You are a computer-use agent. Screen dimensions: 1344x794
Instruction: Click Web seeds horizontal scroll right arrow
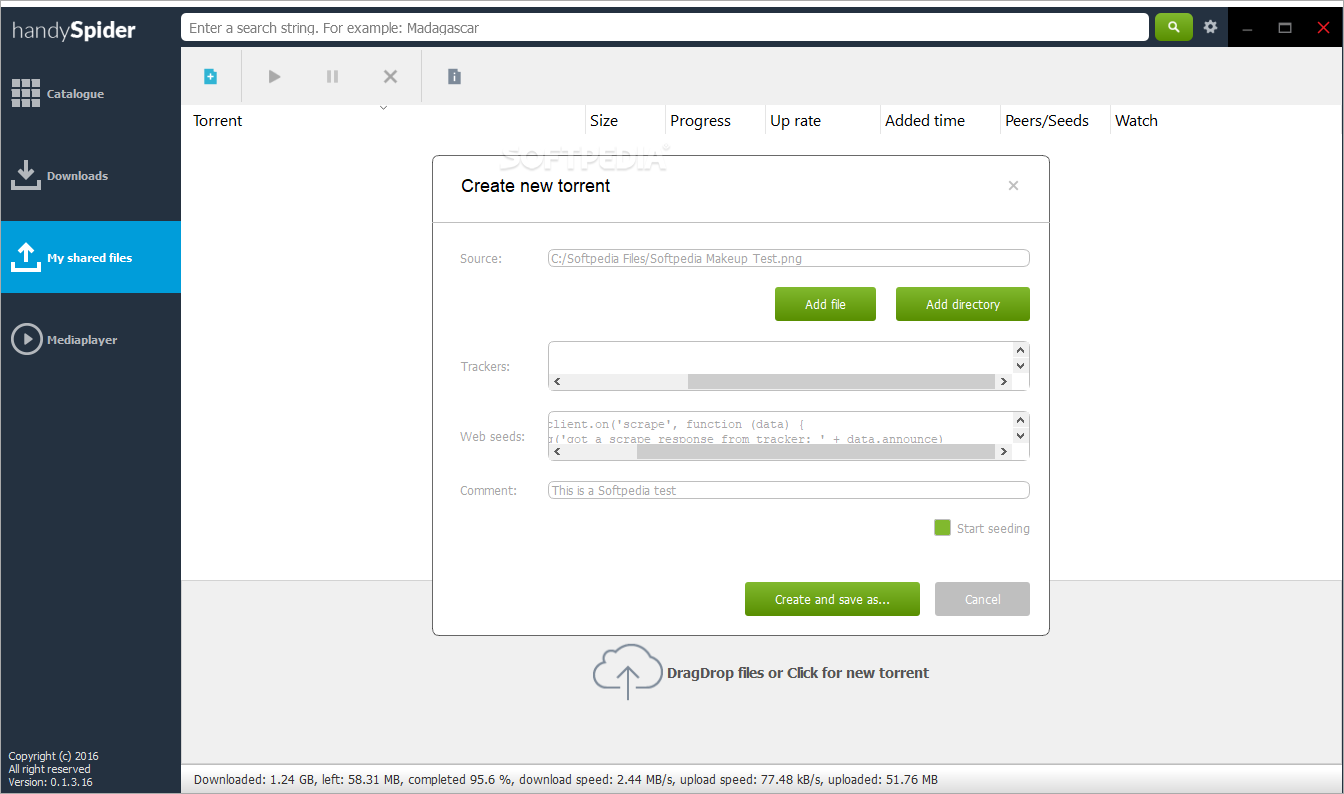[1003, 451]
